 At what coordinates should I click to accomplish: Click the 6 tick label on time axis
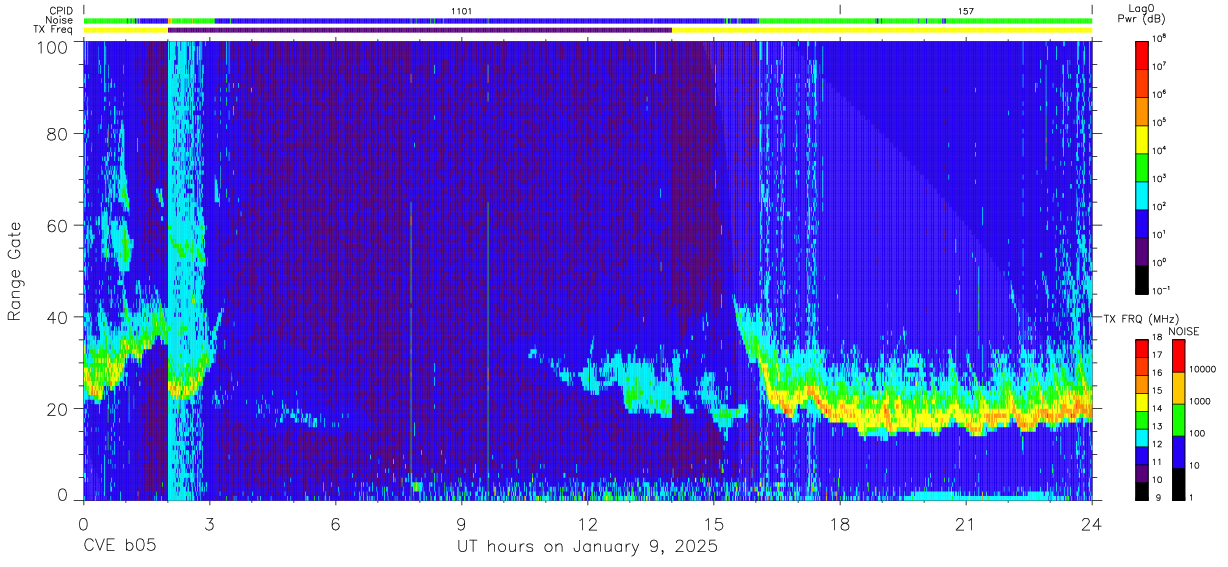(335, 524)
